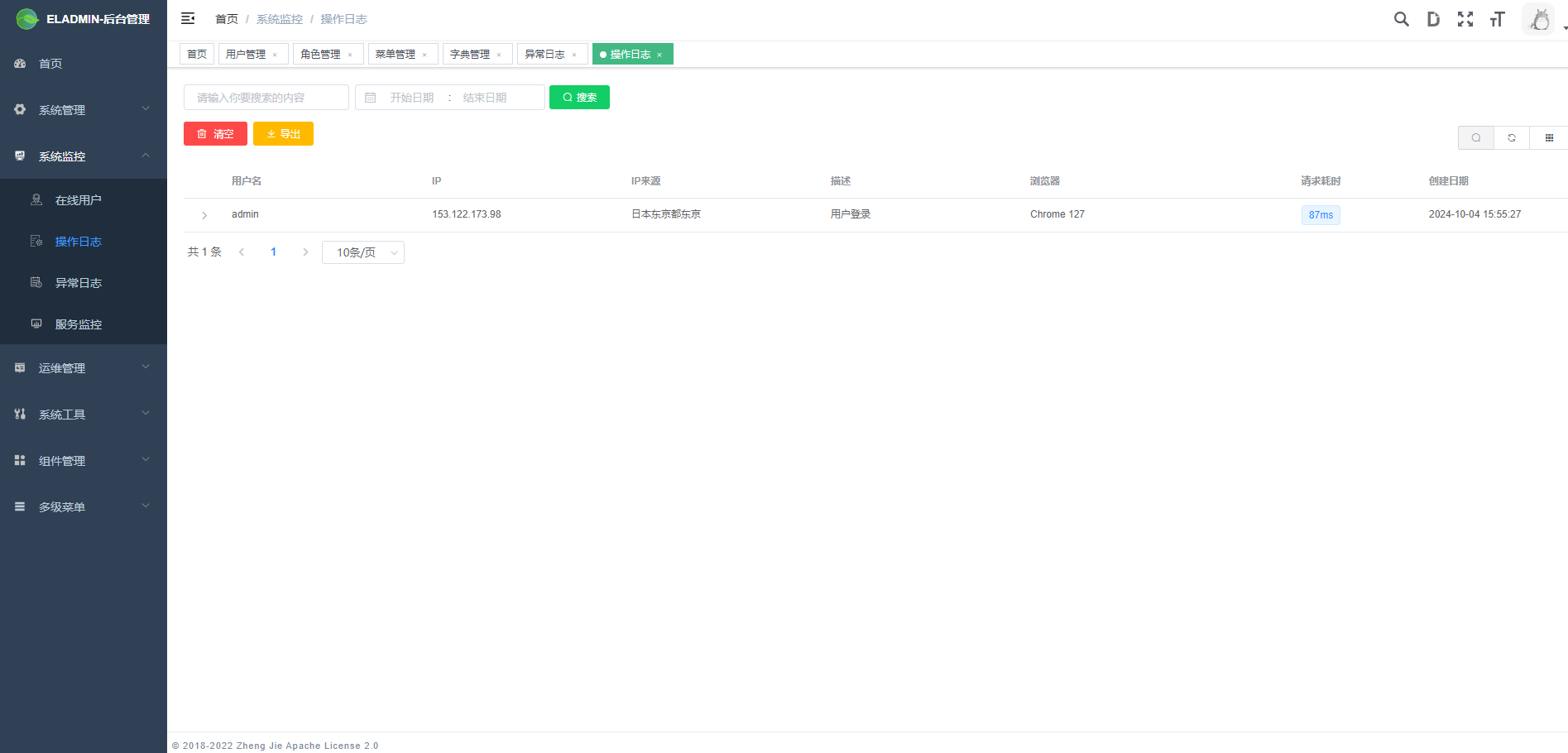Click the 多级菜单 list icon
This screenshot has height=753, width=1568.
pos(20,506)
